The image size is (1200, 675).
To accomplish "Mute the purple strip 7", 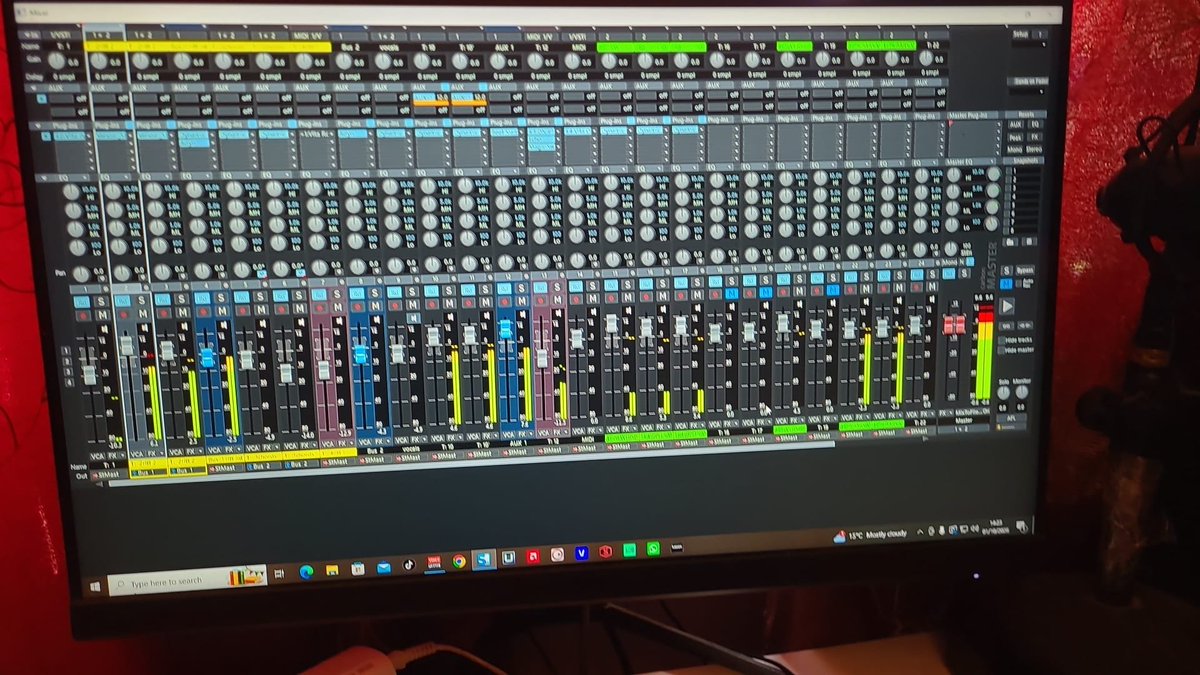I will (x=338, y=307).
